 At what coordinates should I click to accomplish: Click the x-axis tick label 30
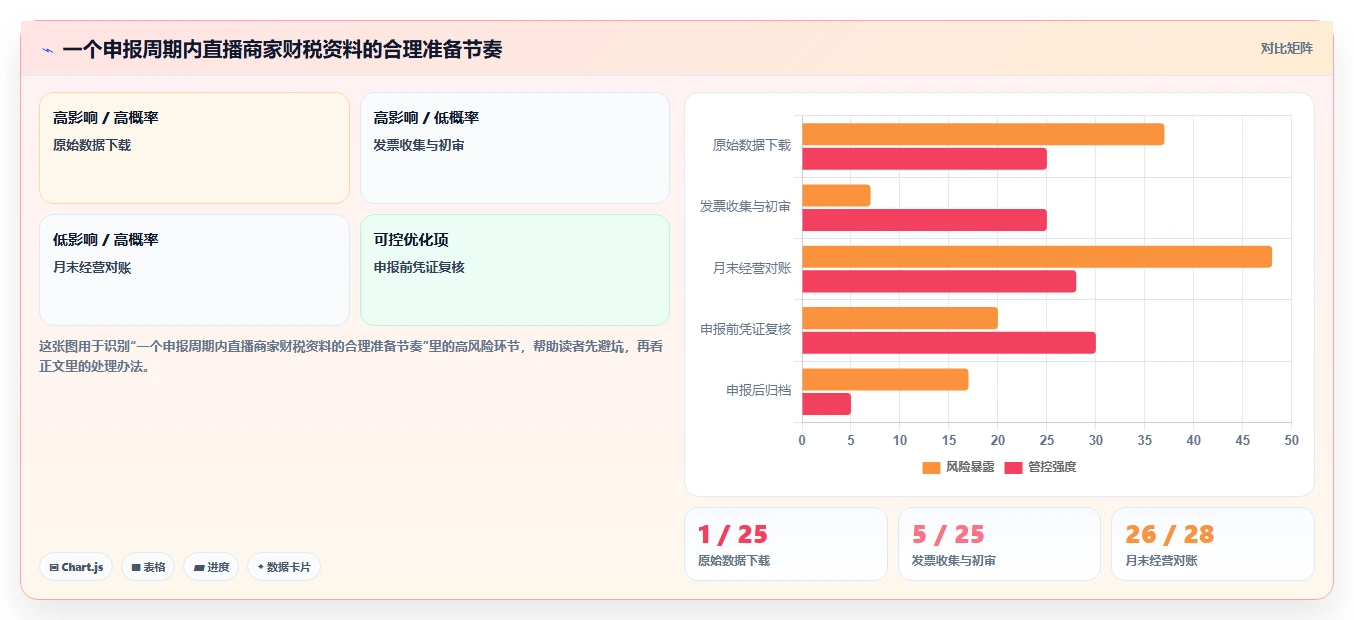(1096, 440)
